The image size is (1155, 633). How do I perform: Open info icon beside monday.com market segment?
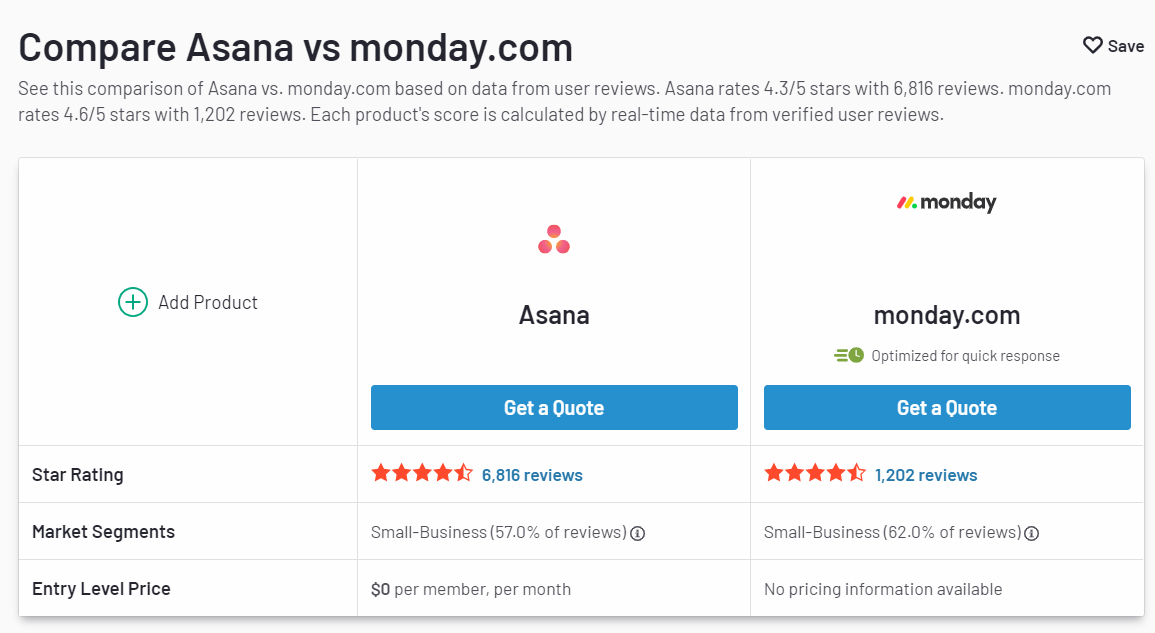point(1032,534)
